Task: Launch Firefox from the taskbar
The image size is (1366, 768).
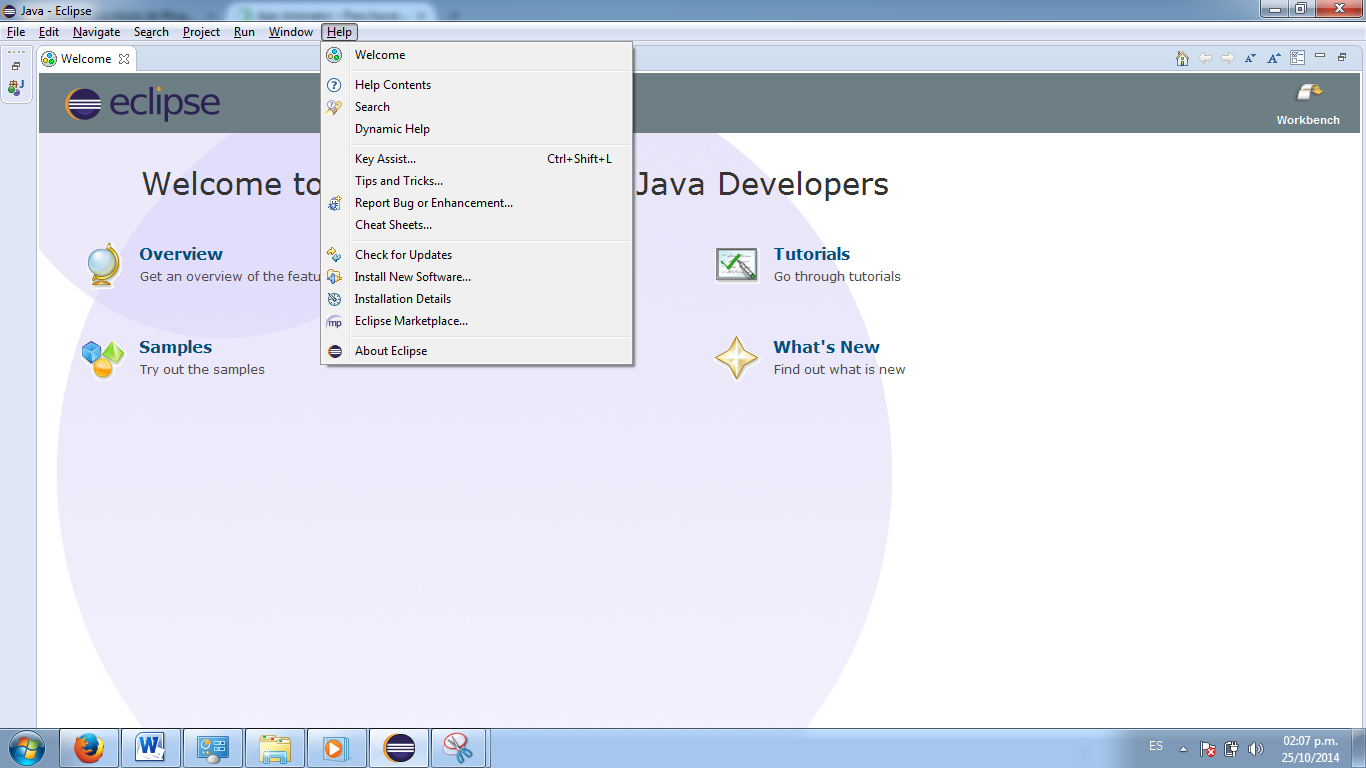Action: point(89,748)
